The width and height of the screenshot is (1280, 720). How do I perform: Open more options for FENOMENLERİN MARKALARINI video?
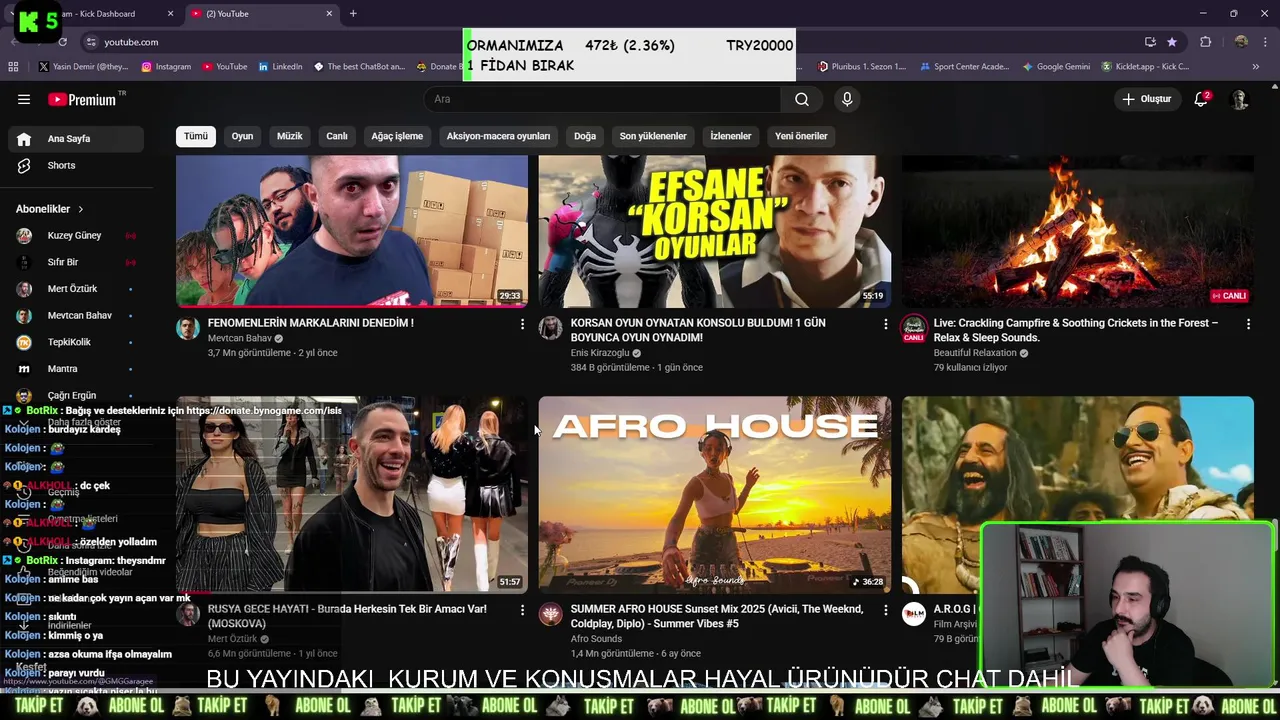coord(522,324)
